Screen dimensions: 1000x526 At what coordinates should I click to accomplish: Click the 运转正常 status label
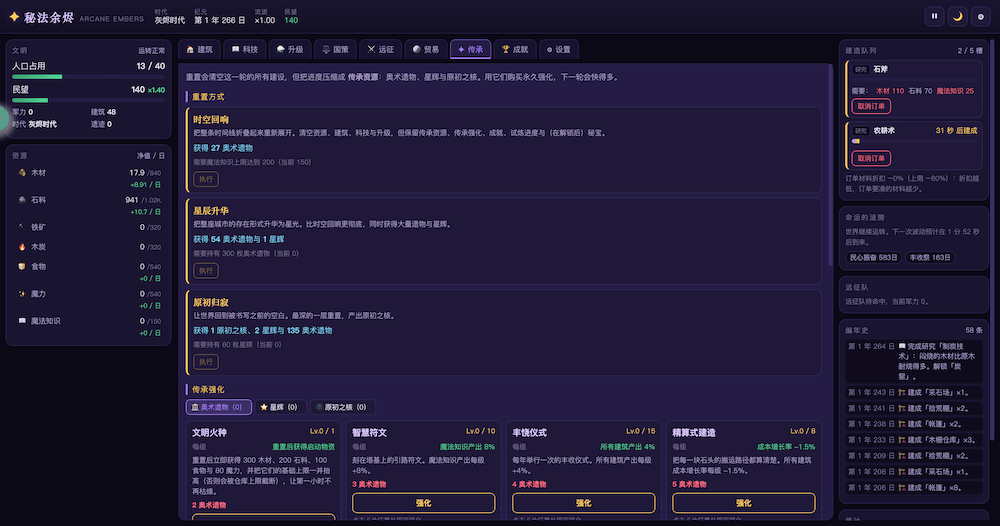[151, 50]
